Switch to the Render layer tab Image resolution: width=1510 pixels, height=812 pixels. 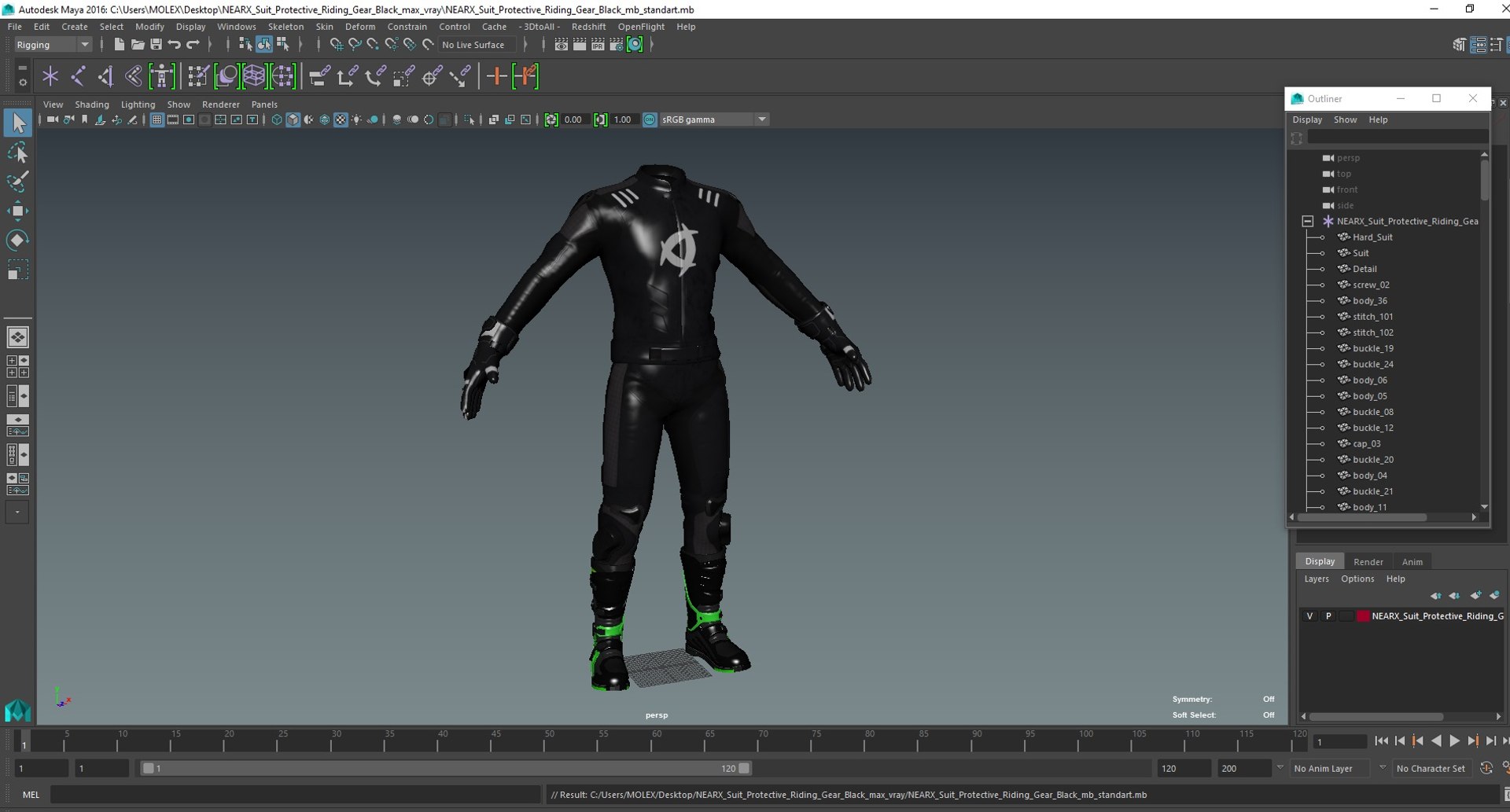(1368, 561)
